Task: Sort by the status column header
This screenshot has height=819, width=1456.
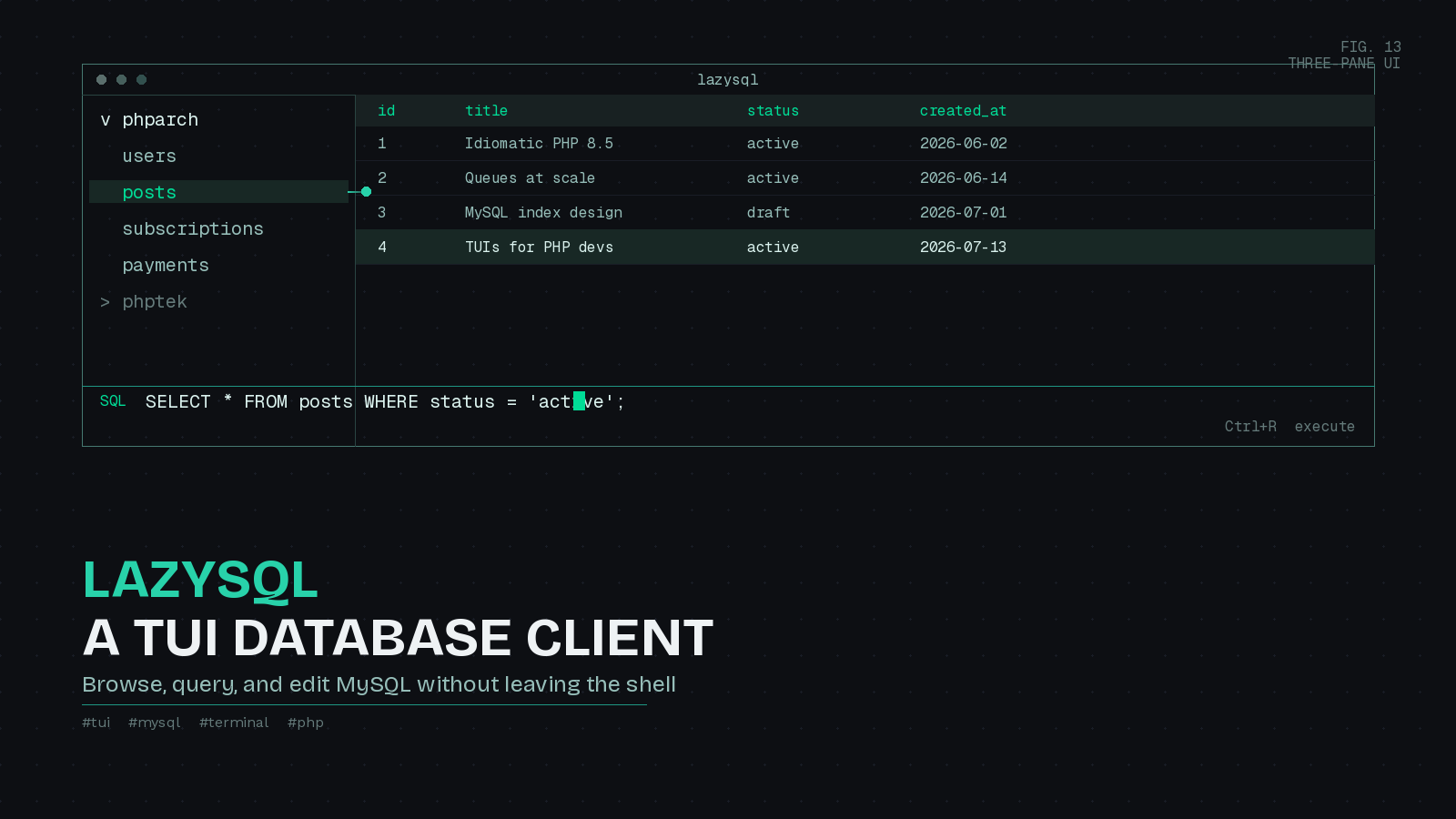Action: tap(773, 111)
